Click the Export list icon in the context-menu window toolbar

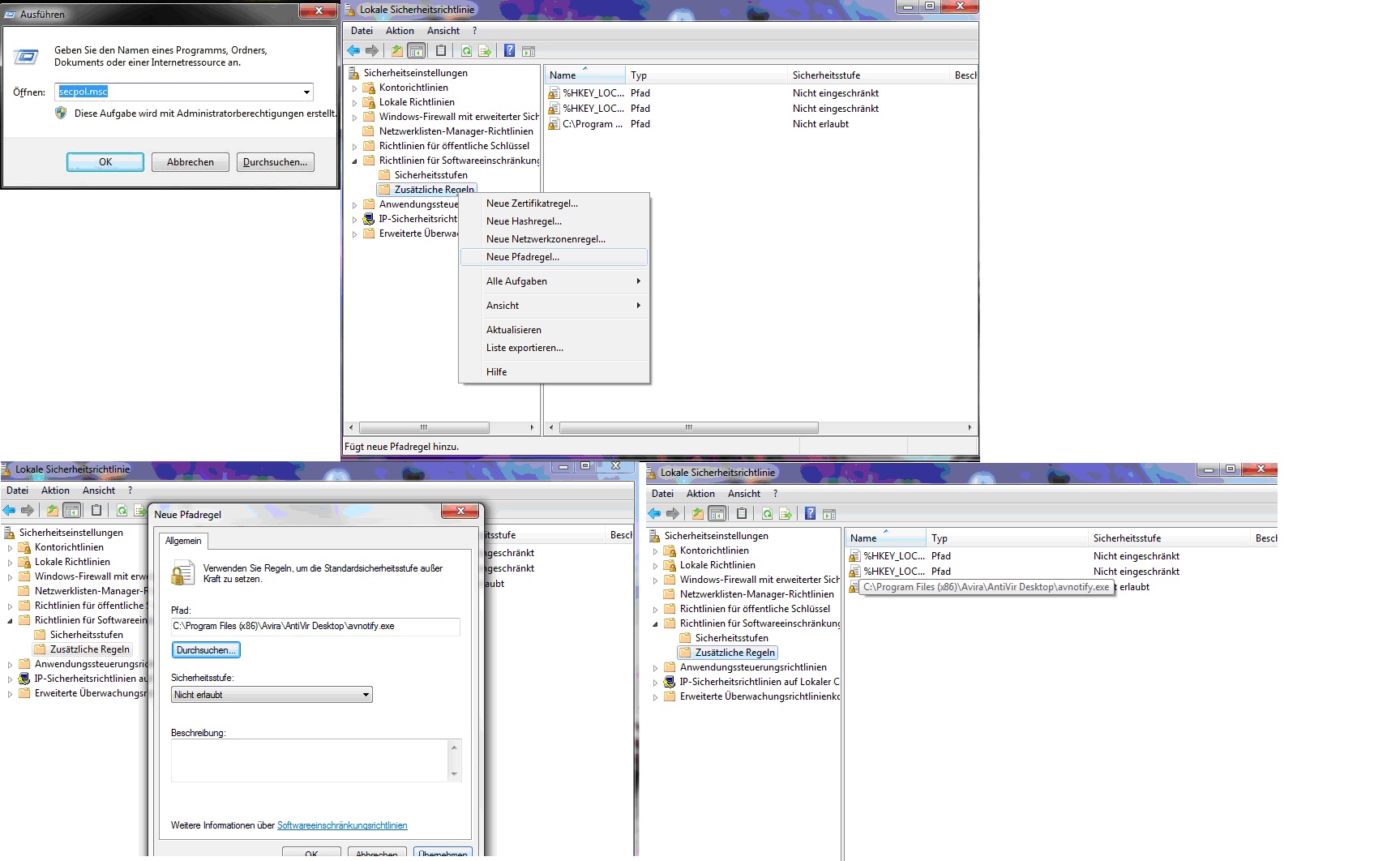pos(485,51)
